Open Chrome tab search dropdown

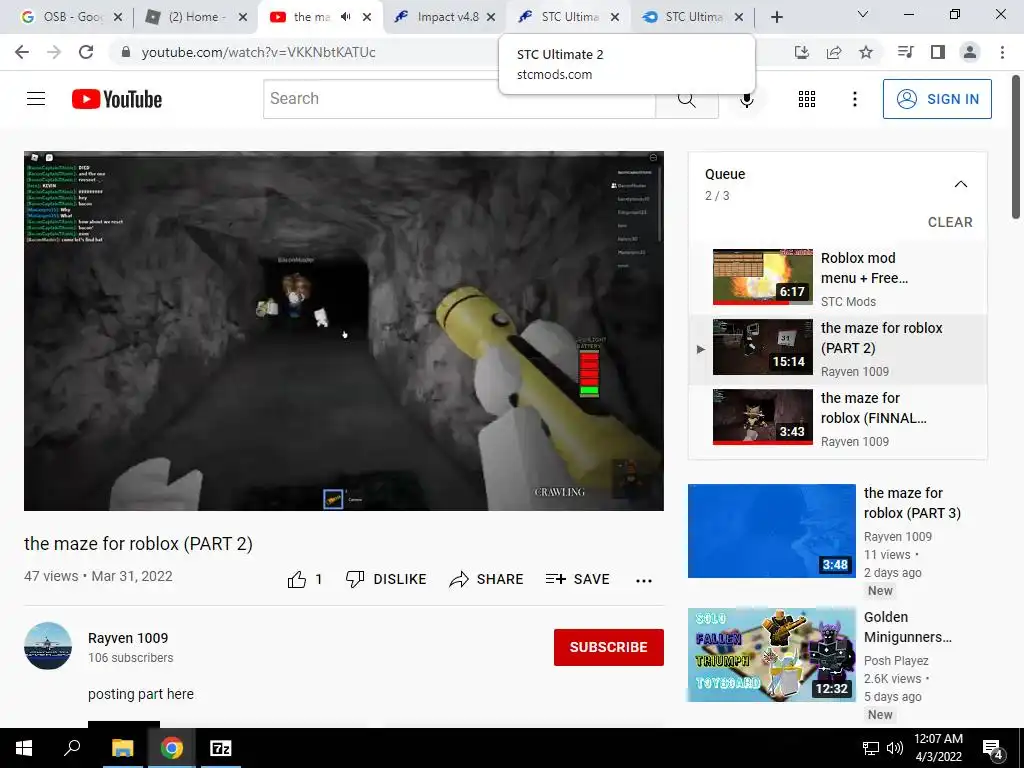(863, 14)
